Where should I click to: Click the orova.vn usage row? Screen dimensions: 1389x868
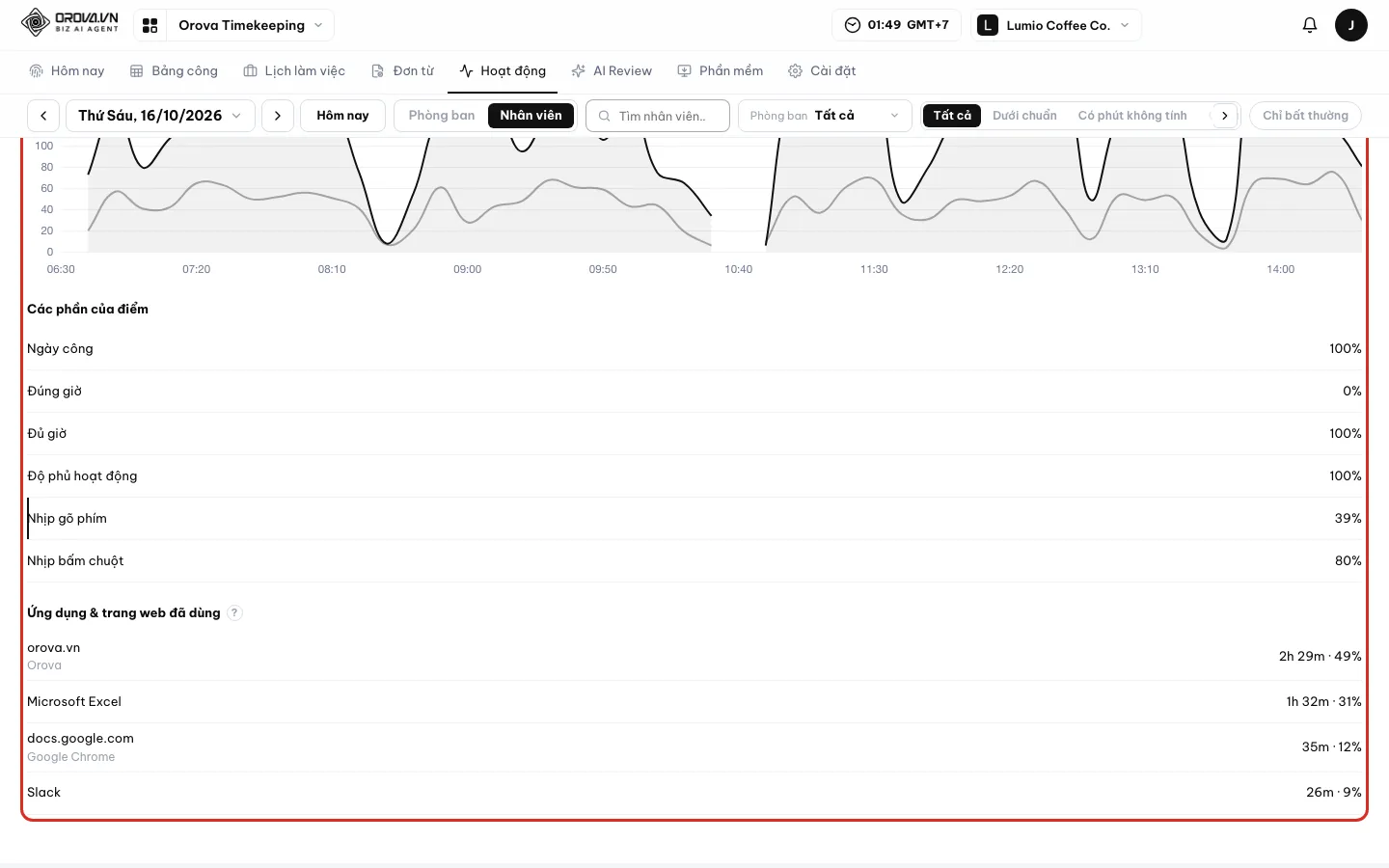[x=694, y=657]
